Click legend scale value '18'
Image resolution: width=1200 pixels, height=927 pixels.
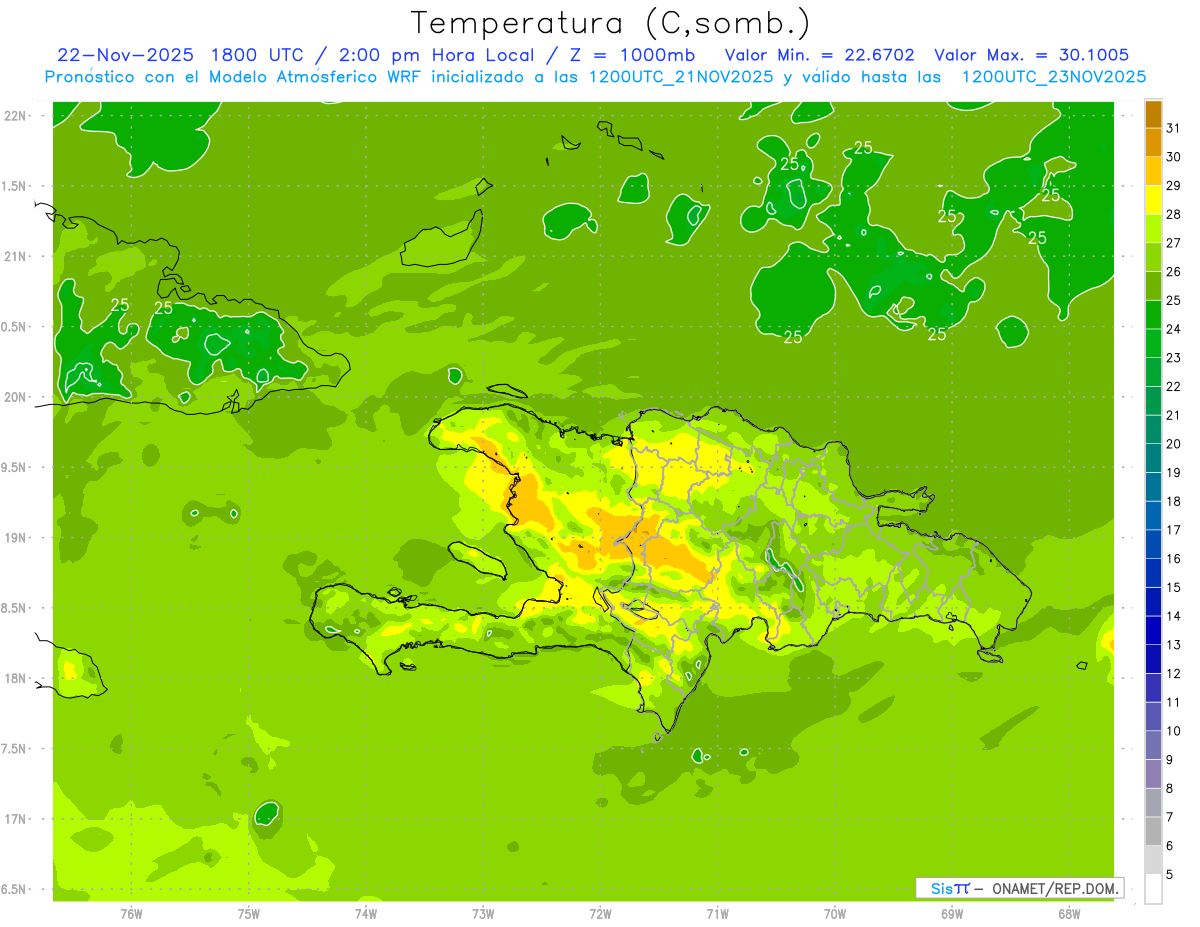tap(1173, 502)
